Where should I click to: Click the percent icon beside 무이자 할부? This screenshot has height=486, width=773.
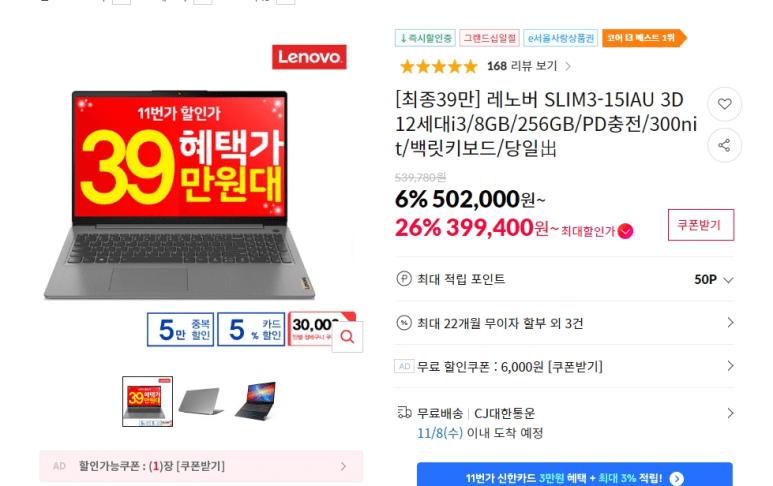coord(404,323)
